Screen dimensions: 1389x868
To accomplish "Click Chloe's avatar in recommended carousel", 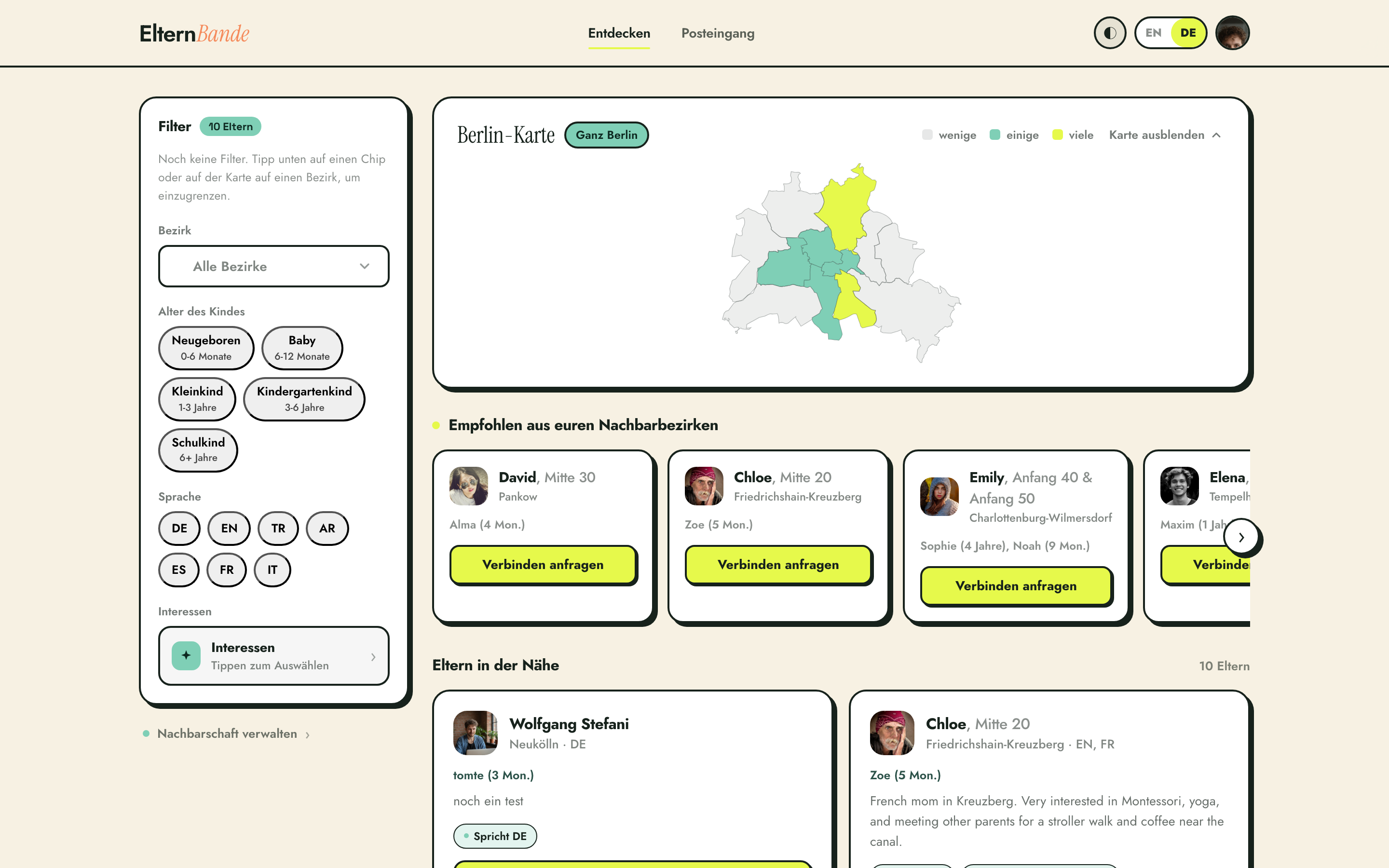I will 704,486.
